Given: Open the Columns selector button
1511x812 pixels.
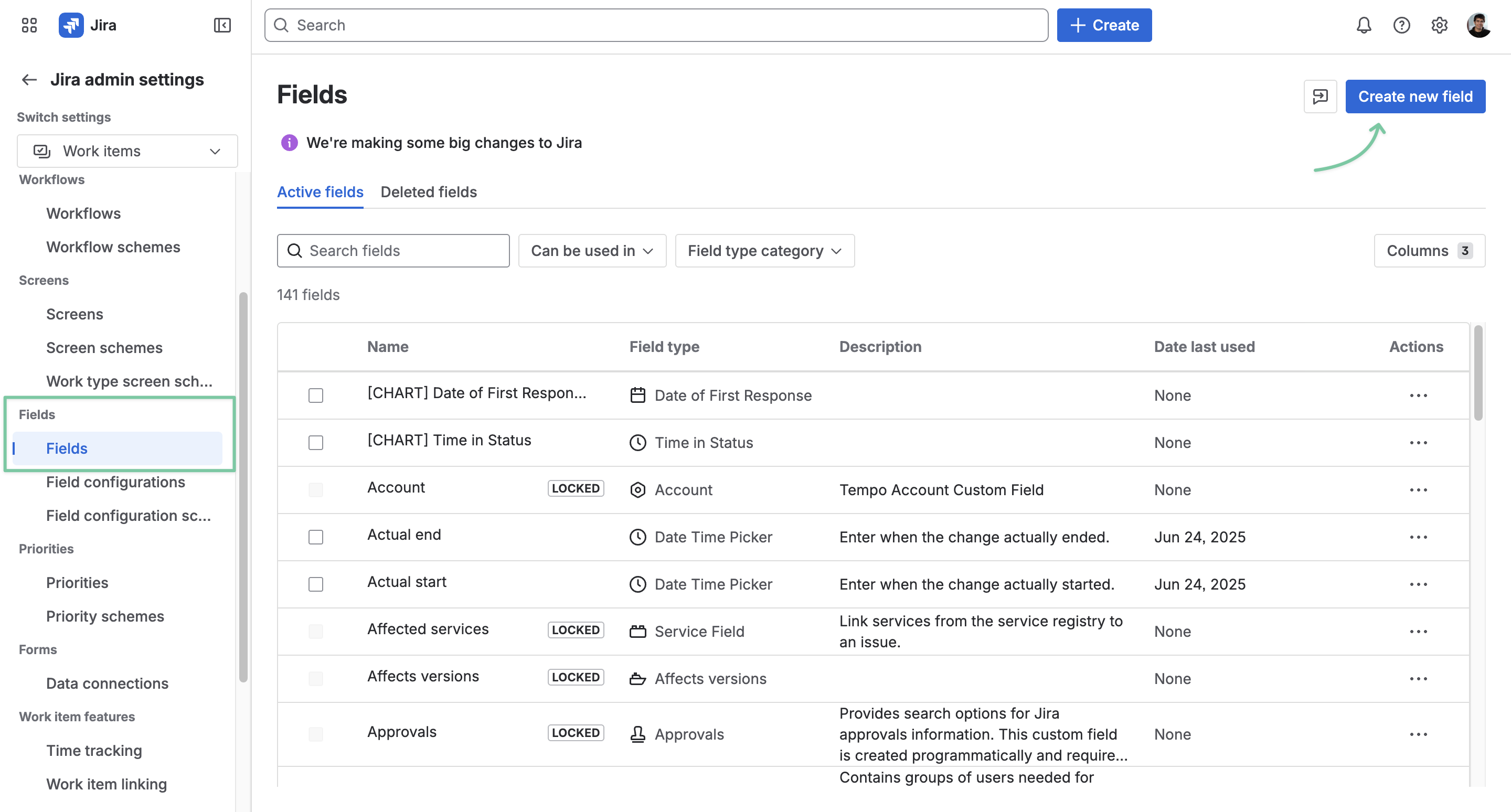Looking at the screenshot, I should 1429,251.
